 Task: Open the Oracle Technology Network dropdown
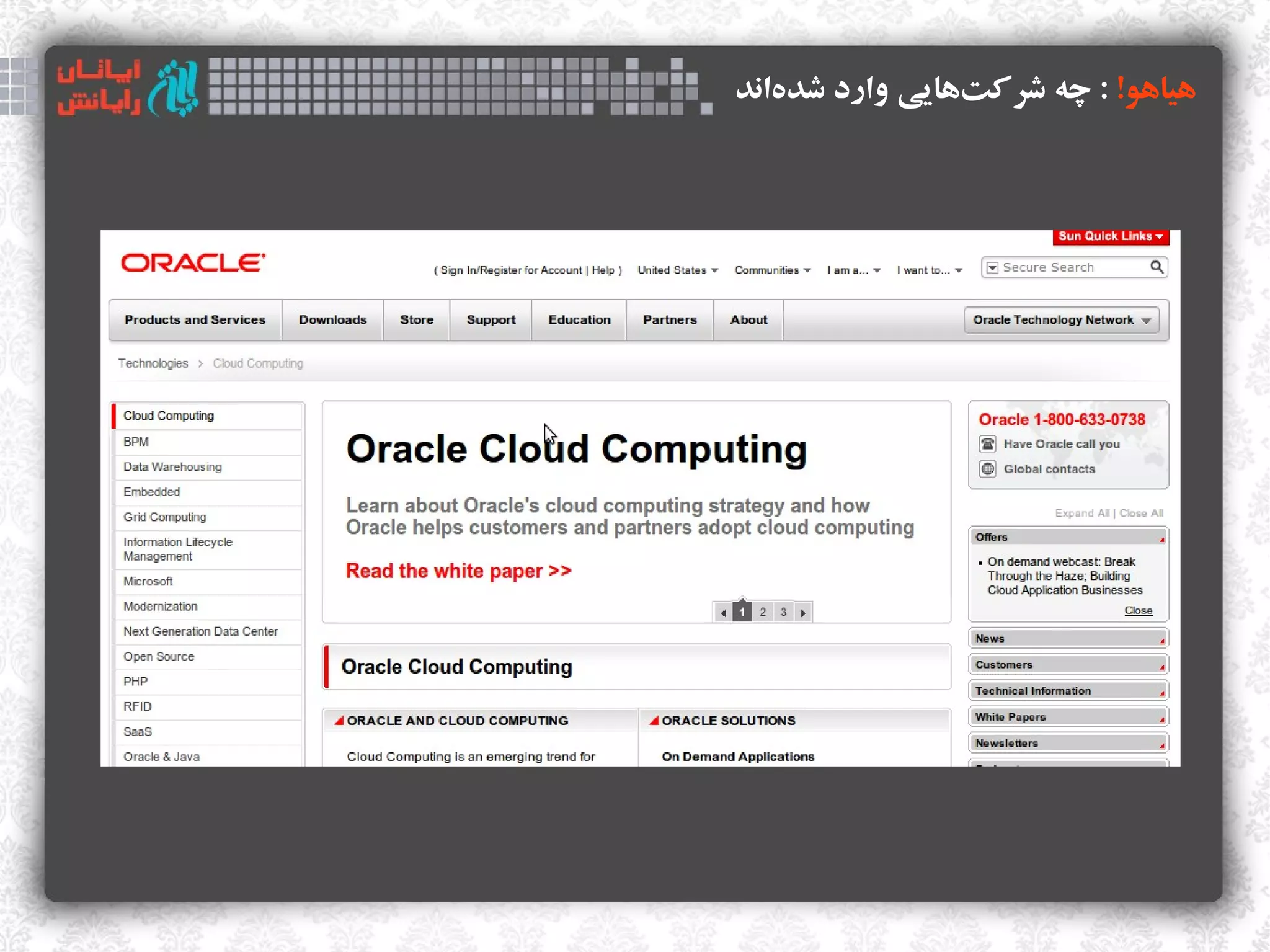[1061, 320]
